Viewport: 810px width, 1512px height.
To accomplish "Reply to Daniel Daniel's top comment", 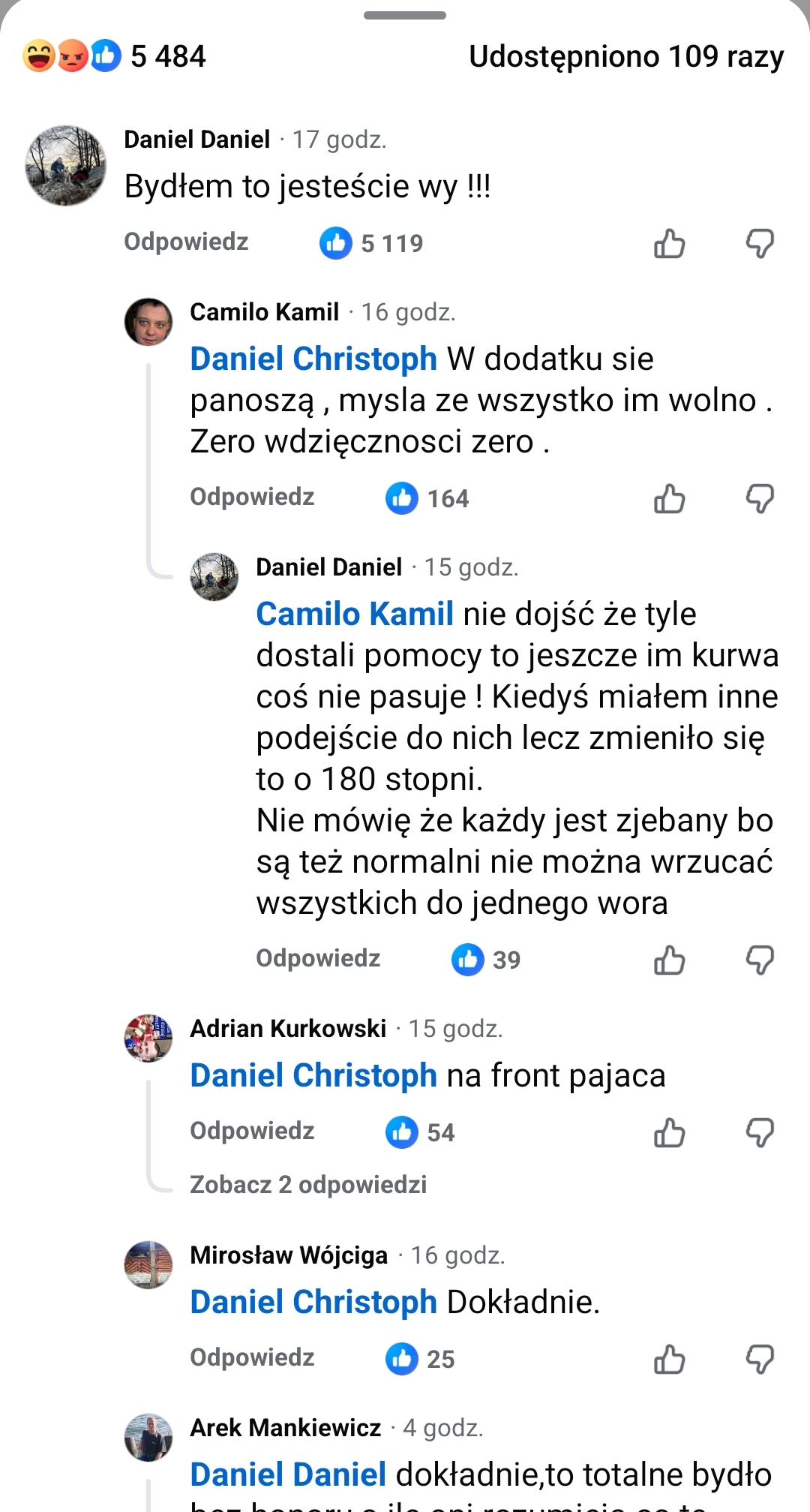I will point(186,242).
